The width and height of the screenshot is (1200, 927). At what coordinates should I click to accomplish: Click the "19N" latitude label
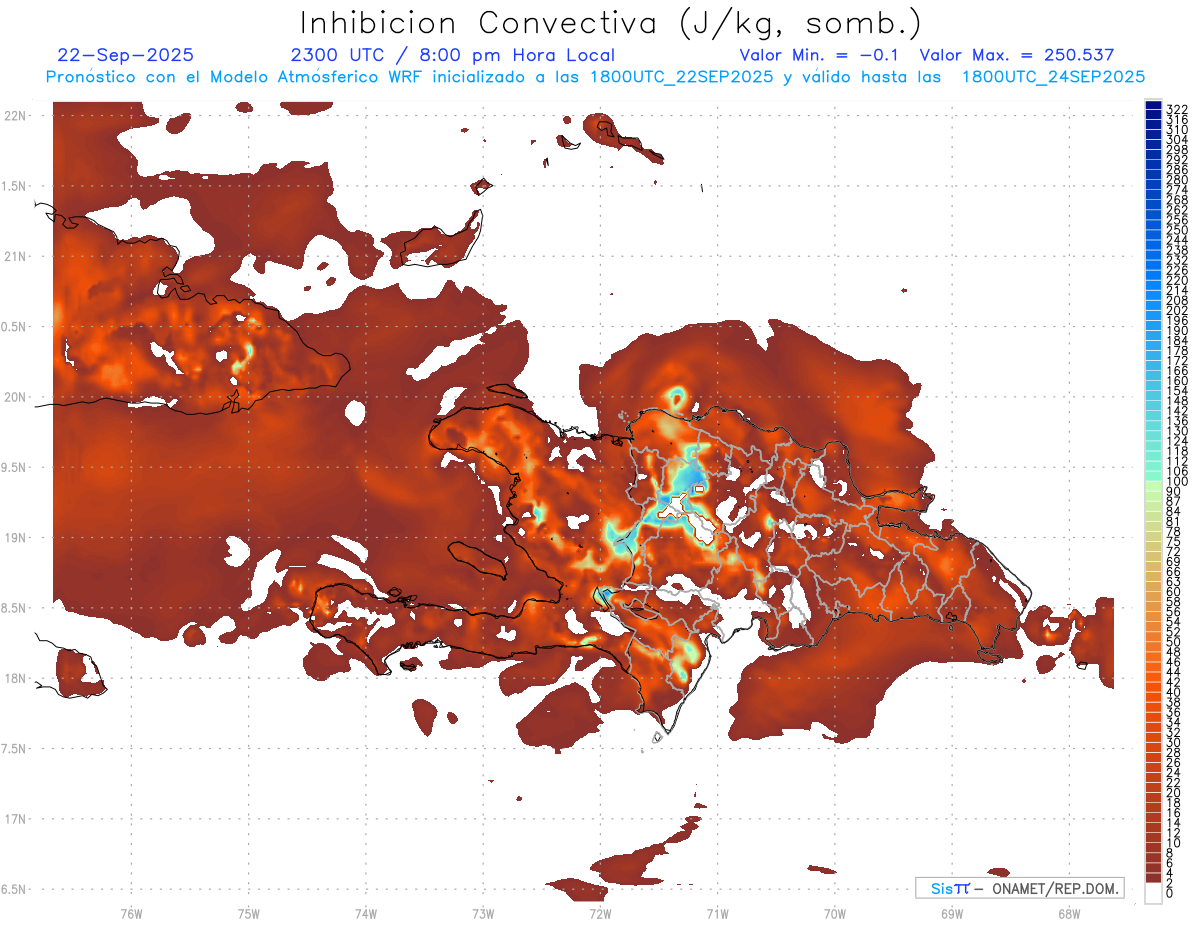click(16, 537)
